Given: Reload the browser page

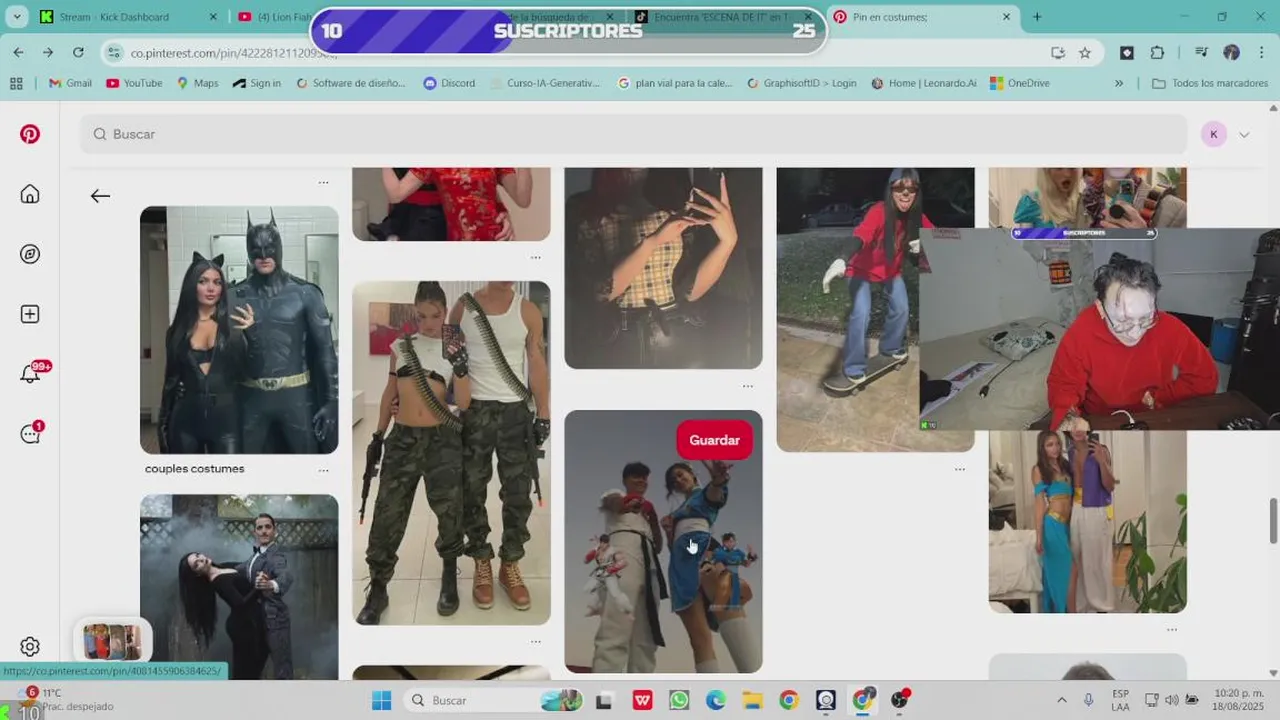Looking at the screenshot, I should (x=78, y=52).
